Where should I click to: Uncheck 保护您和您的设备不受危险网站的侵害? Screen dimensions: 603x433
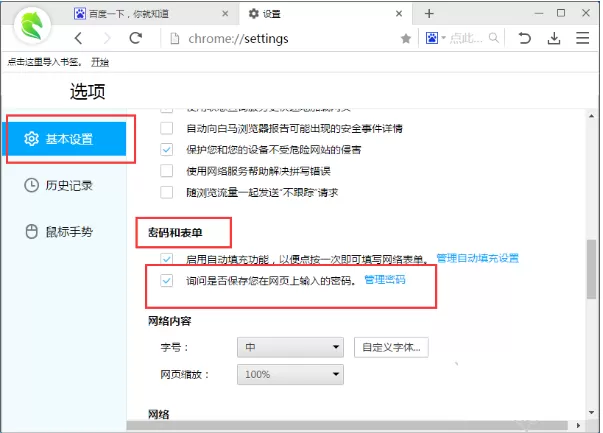pos(167,149)
